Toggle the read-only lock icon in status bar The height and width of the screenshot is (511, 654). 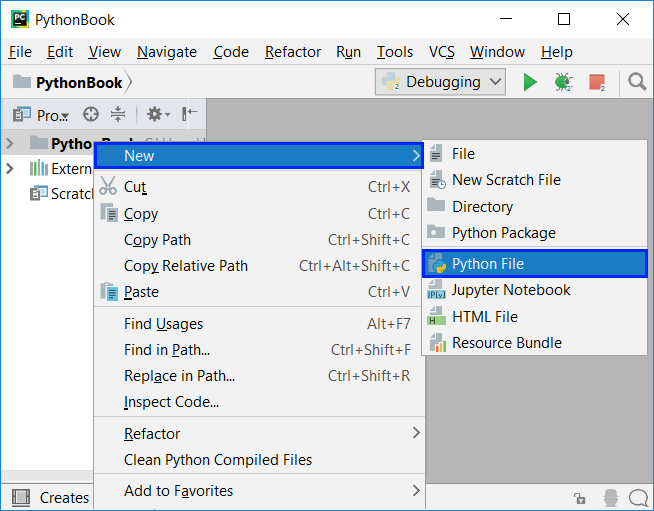pyautogui.click(x=579, y=498)
